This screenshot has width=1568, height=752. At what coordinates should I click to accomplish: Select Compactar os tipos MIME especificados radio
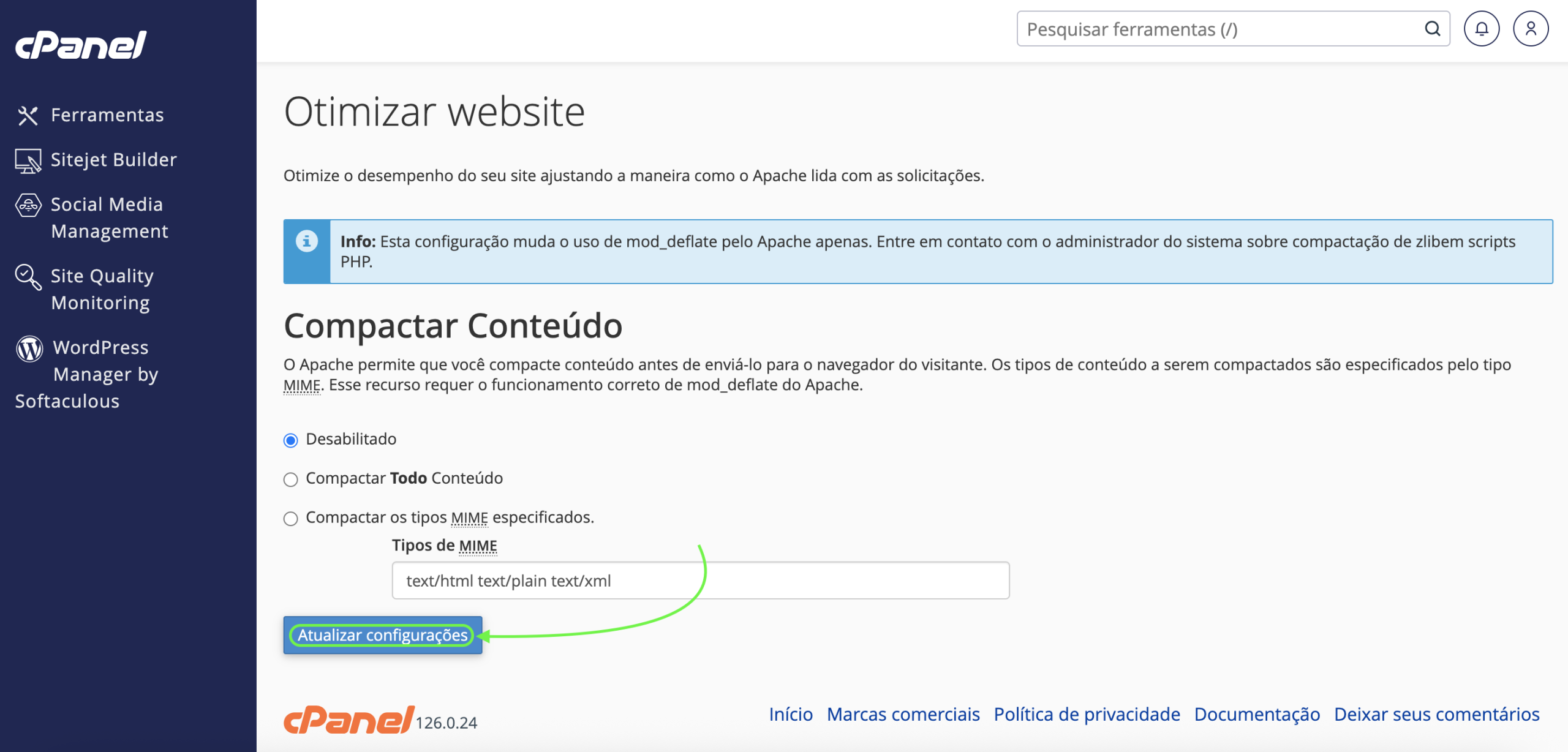(x=290, y=519)
